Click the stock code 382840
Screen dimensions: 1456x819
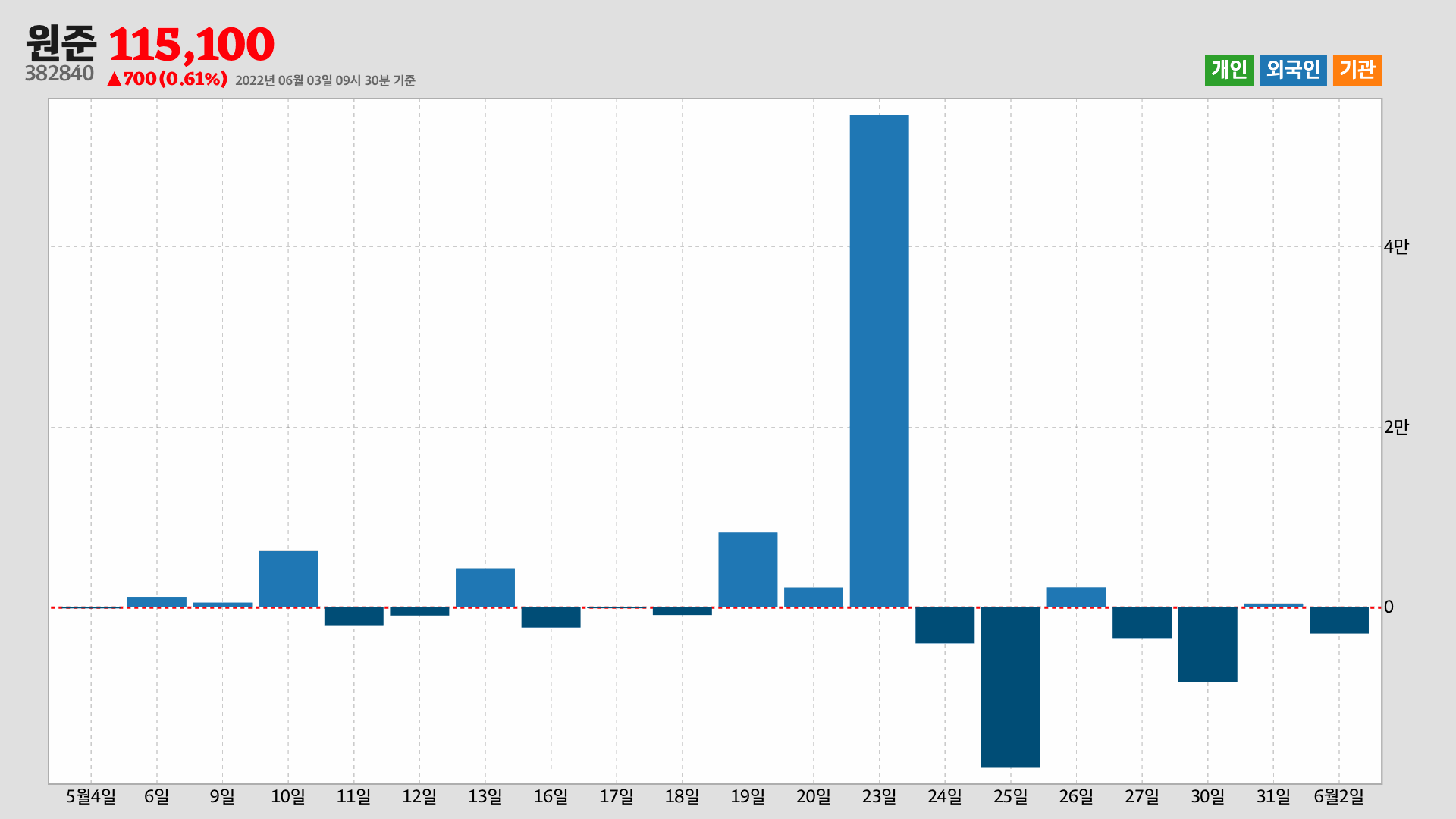[x=59, y=74]
